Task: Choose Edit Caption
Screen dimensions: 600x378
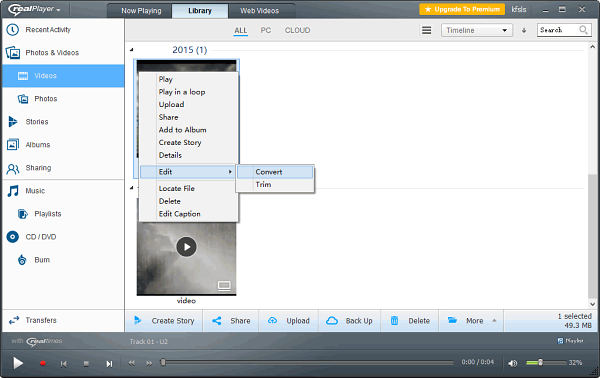Action: pos(189,213)
